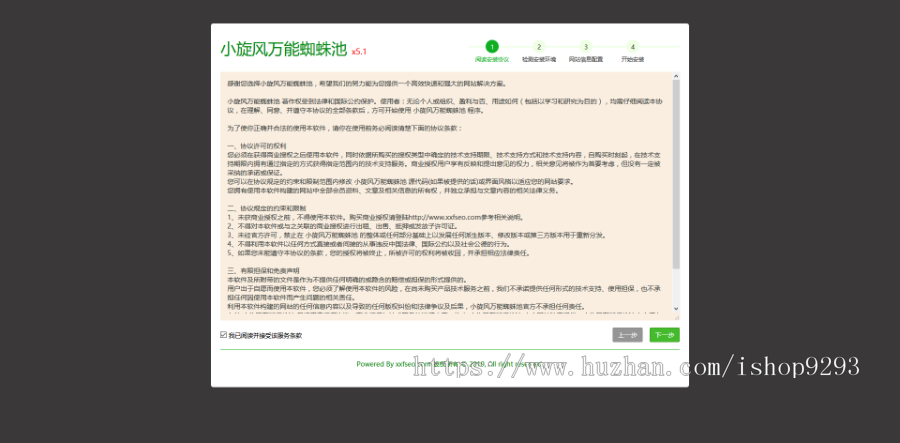Select the 检测安装环境 step label
900x443 pixels.
click(x=538, y=59)
